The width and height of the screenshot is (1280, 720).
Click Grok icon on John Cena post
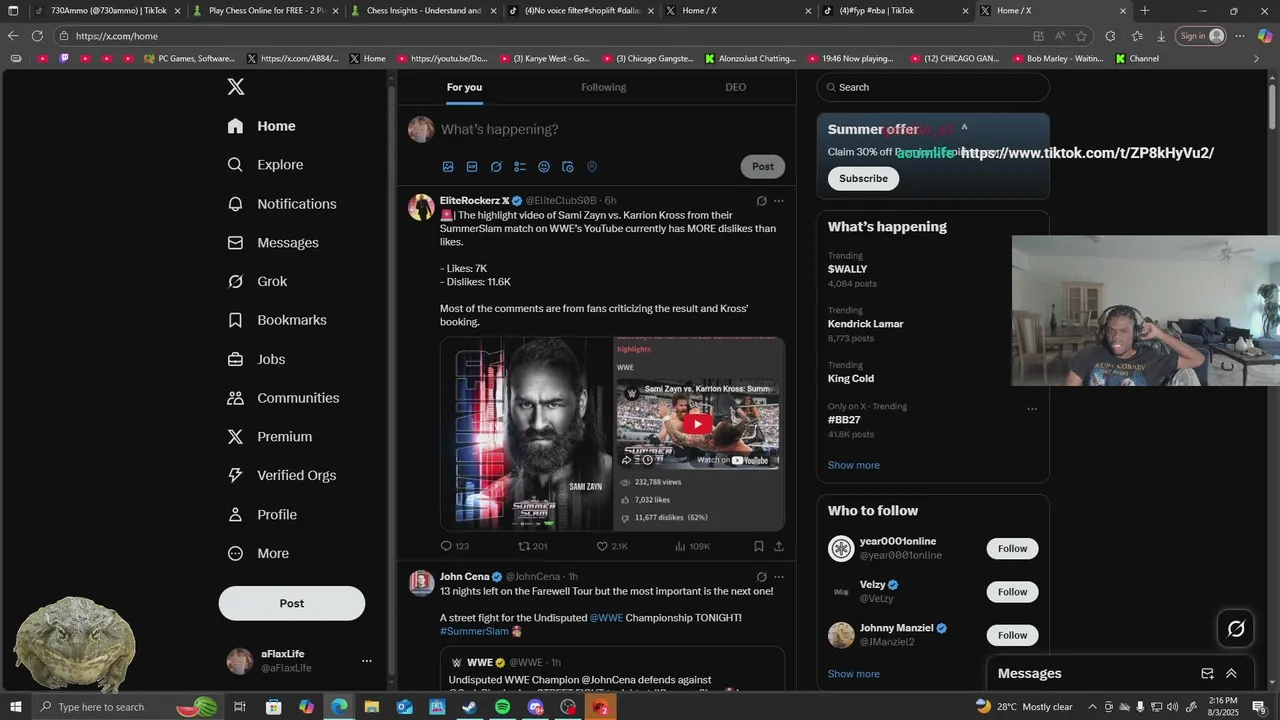tap(761, 577)
